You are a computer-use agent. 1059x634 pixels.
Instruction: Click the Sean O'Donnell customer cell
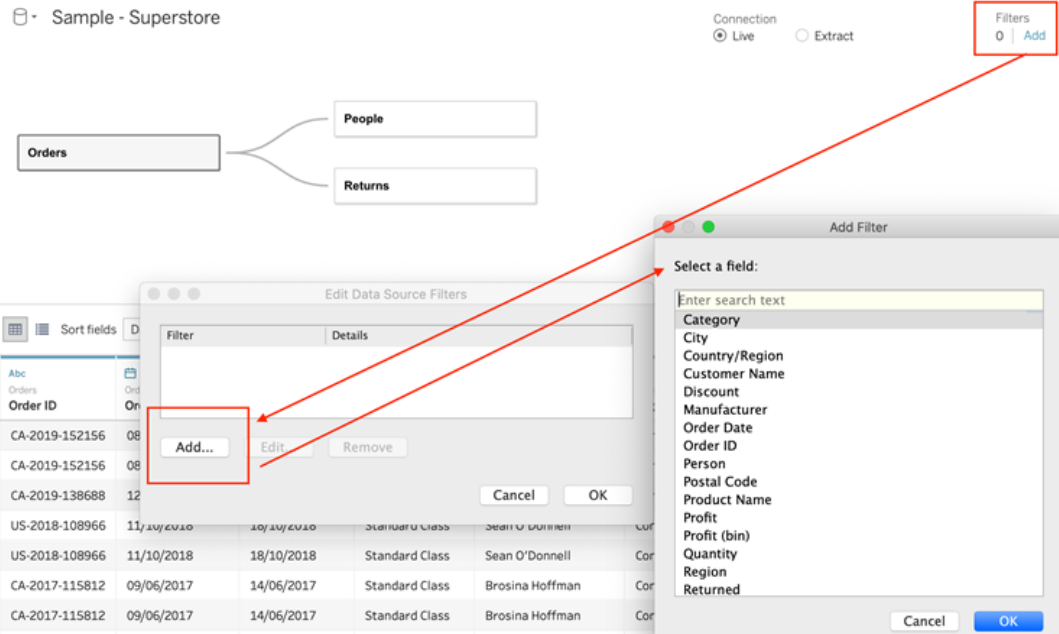527,556
